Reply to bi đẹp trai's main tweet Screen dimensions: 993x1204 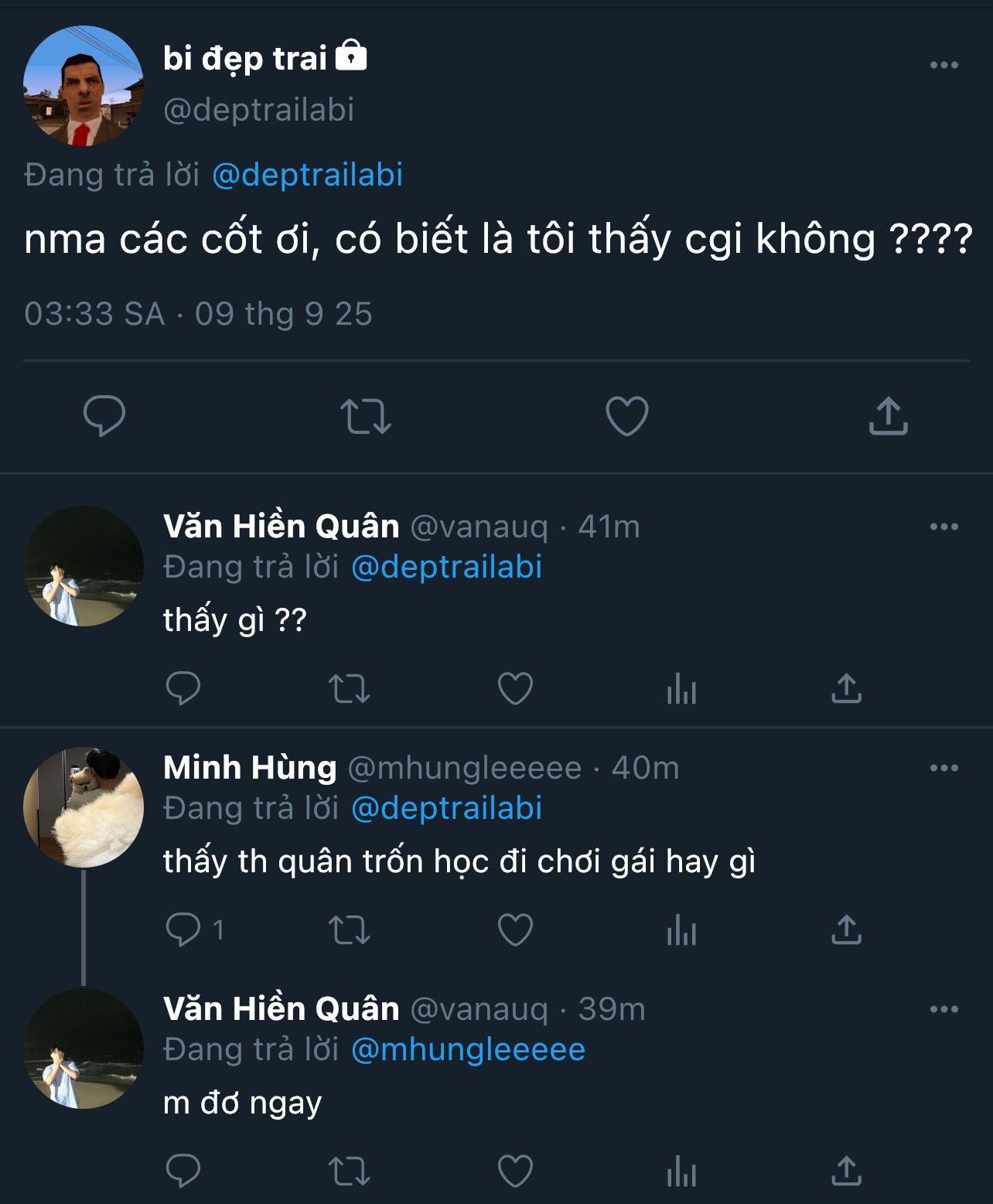tap(104, 416)
